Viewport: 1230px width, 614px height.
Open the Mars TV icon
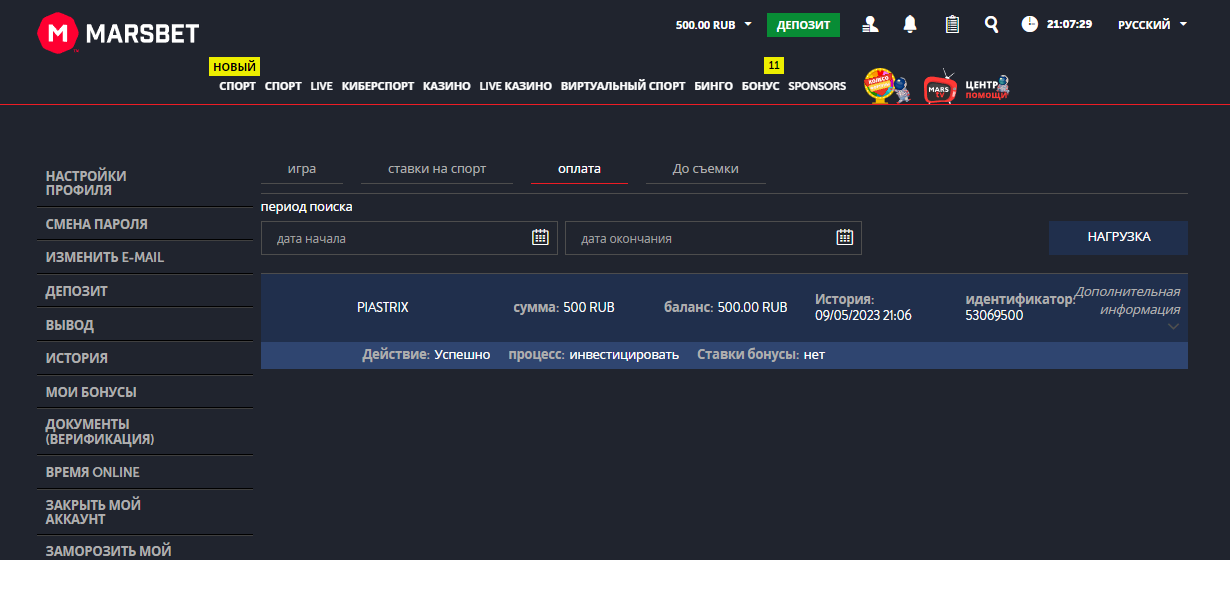[941, 87]
